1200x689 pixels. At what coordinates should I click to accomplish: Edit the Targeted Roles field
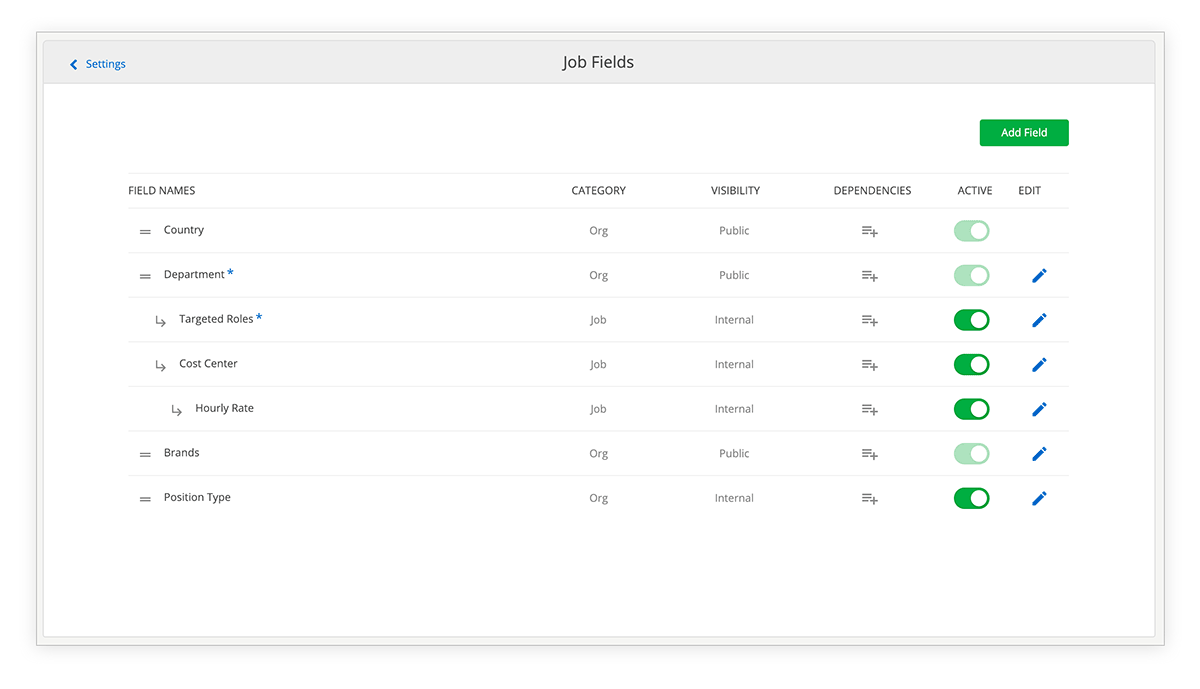click(1039, 320)
